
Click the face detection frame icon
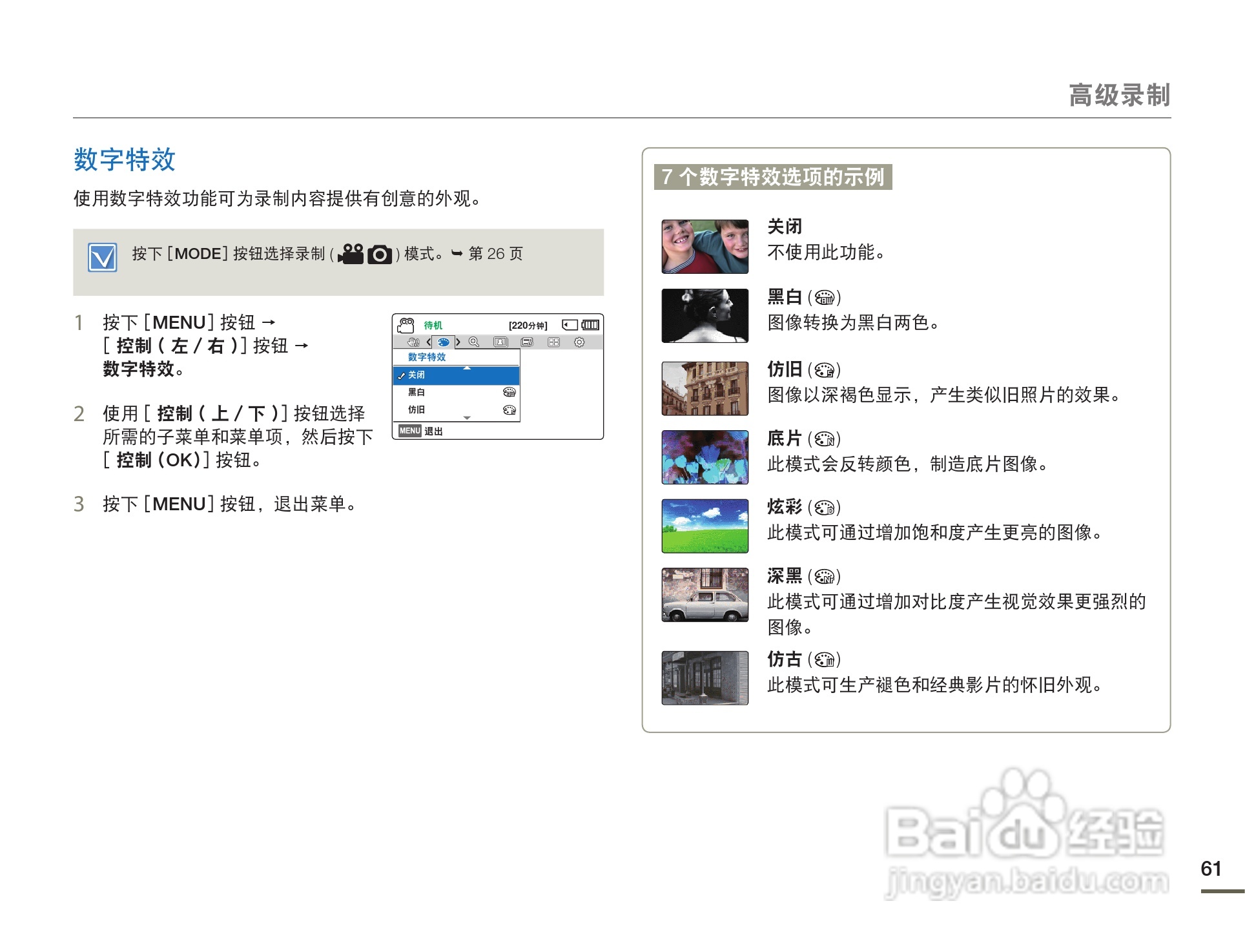coord(500,342)
